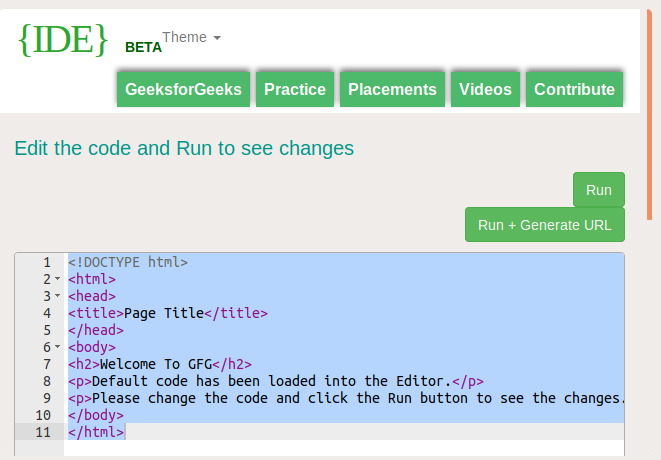The height and width of the screenshot is (460, 661).
Task: Collapse the head tag fold arrow
Action: coord(57,297)
